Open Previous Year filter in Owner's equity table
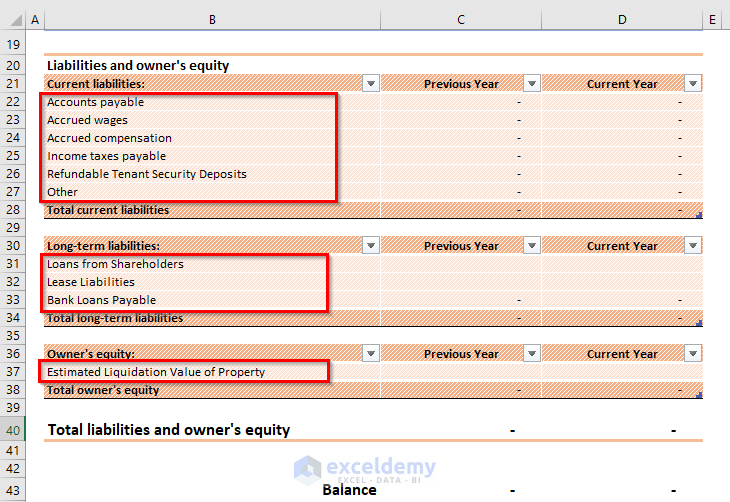Screen dimensions: 730x502 click(532, 353)
